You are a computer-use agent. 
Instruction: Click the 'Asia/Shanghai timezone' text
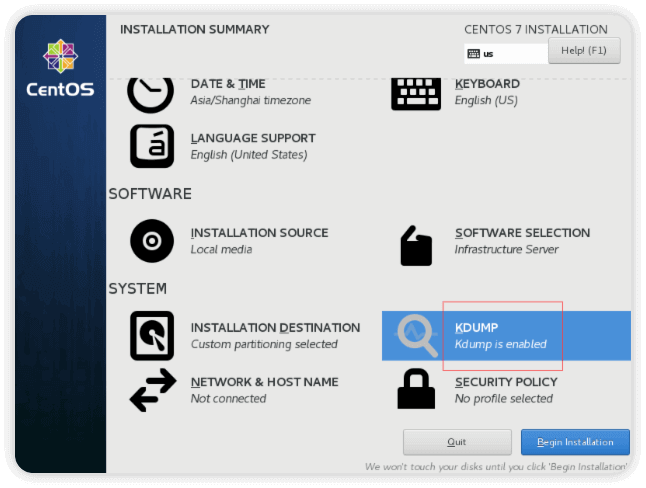[x=250, y=100]
